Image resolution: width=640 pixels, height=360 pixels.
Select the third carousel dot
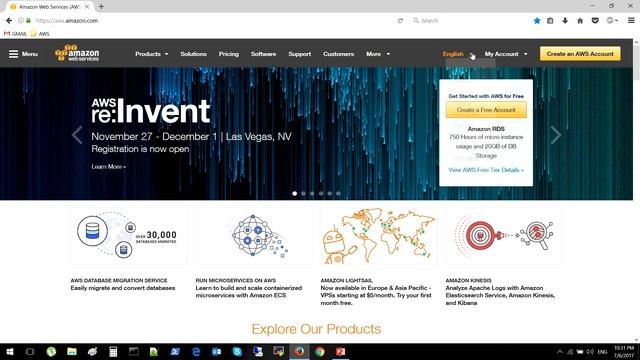pos(312,193)
